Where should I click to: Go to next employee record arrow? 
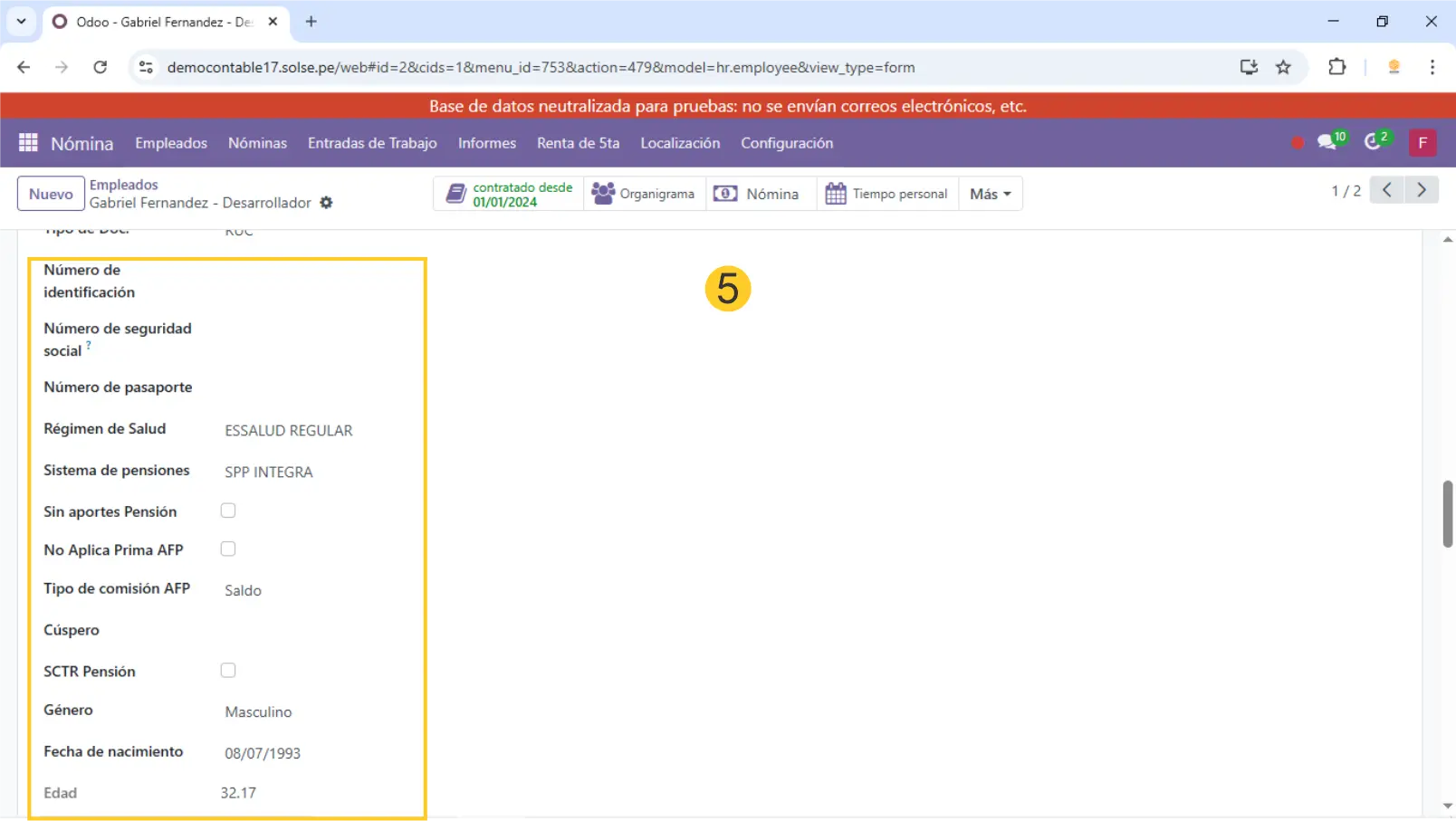(x=1422, y=190)
